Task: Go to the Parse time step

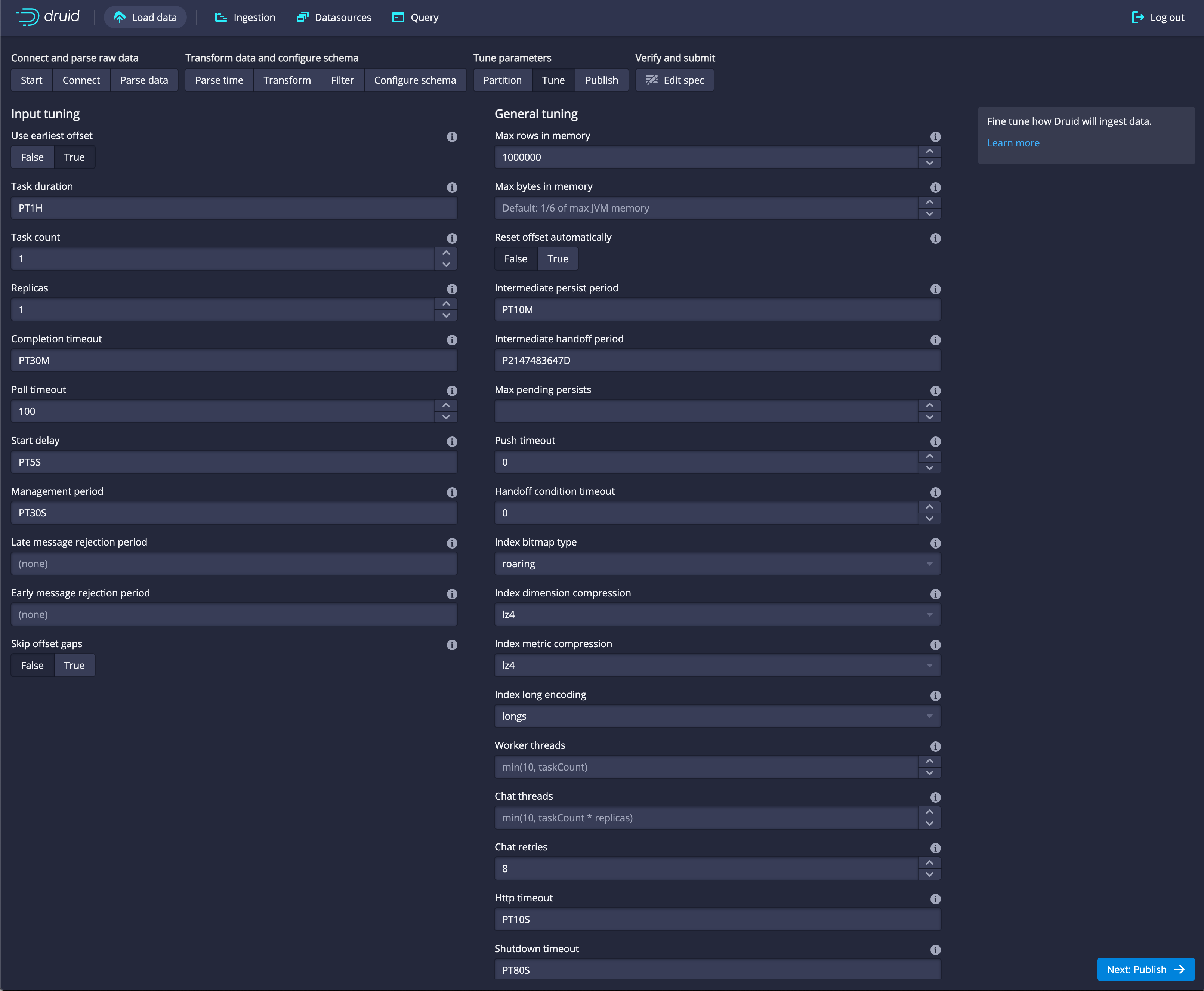Action: tap(219, 80)
